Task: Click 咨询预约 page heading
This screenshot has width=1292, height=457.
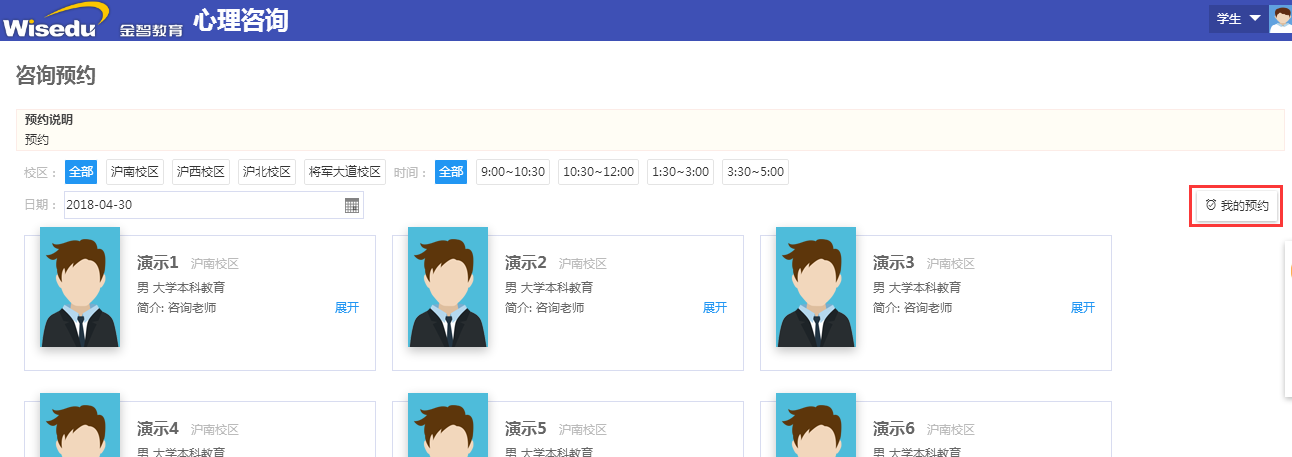Action: (x=56, y=75)
